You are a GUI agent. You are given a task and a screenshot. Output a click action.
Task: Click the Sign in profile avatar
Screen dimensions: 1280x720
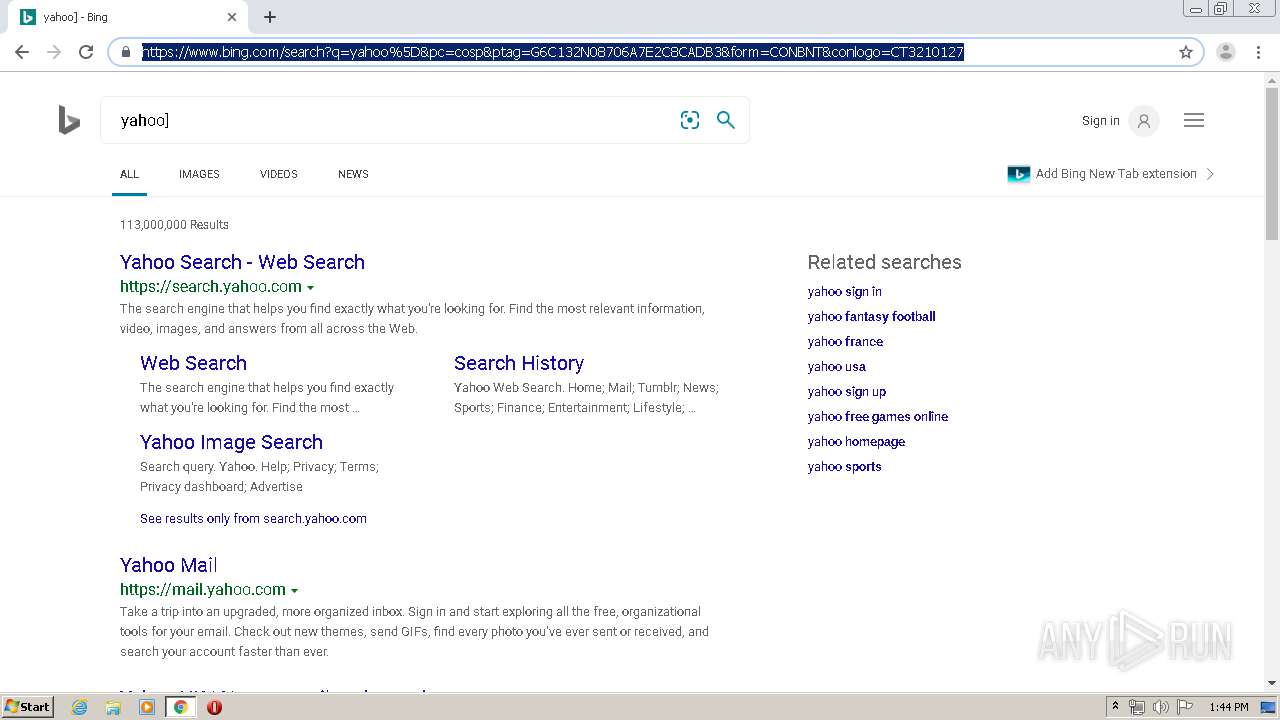pyautogui.click(x=1143, y=121)
